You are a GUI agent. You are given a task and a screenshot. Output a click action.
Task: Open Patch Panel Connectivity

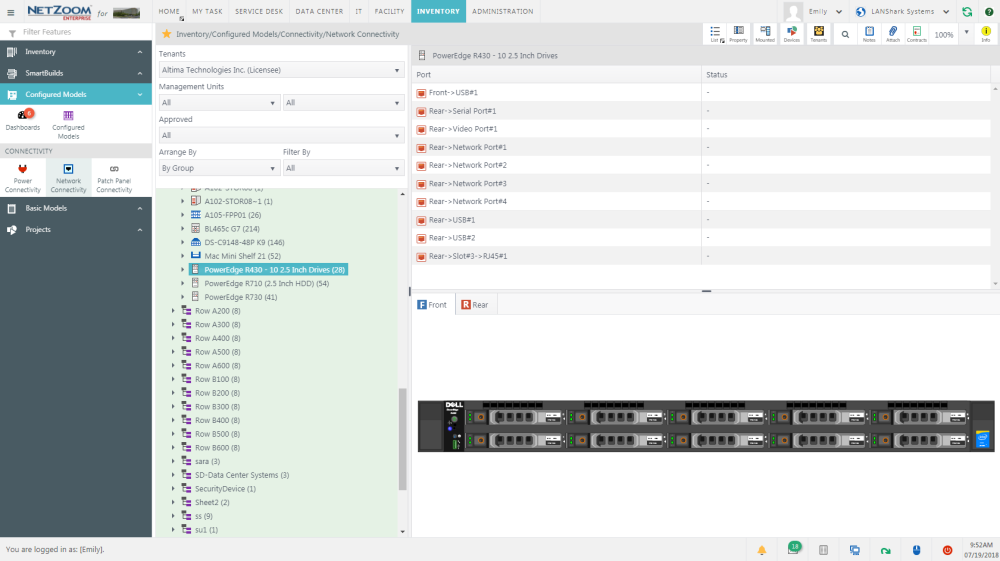(114, 177)
